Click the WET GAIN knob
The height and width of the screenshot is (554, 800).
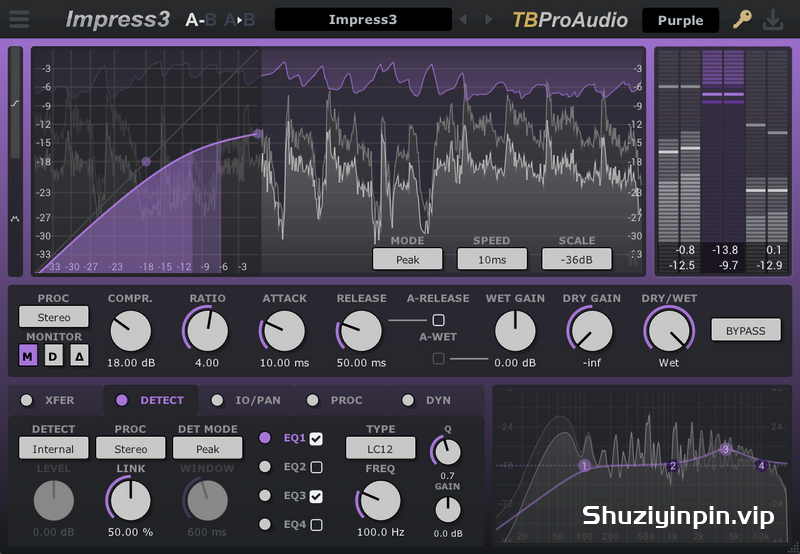[x=515, y=331]
